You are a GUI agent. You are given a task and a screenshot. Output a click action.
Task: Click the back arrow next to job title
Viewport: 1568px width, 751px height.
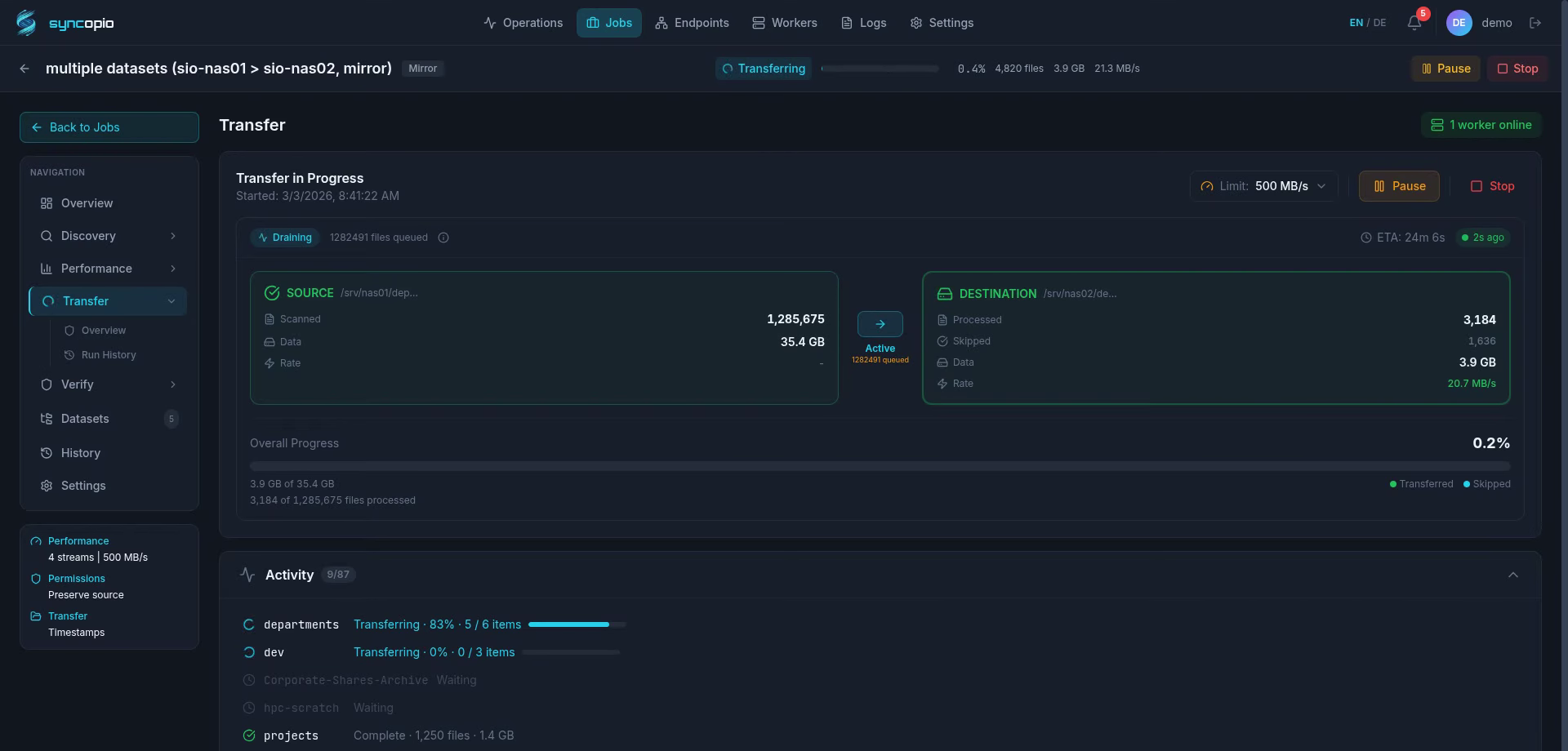coord(24,69)
